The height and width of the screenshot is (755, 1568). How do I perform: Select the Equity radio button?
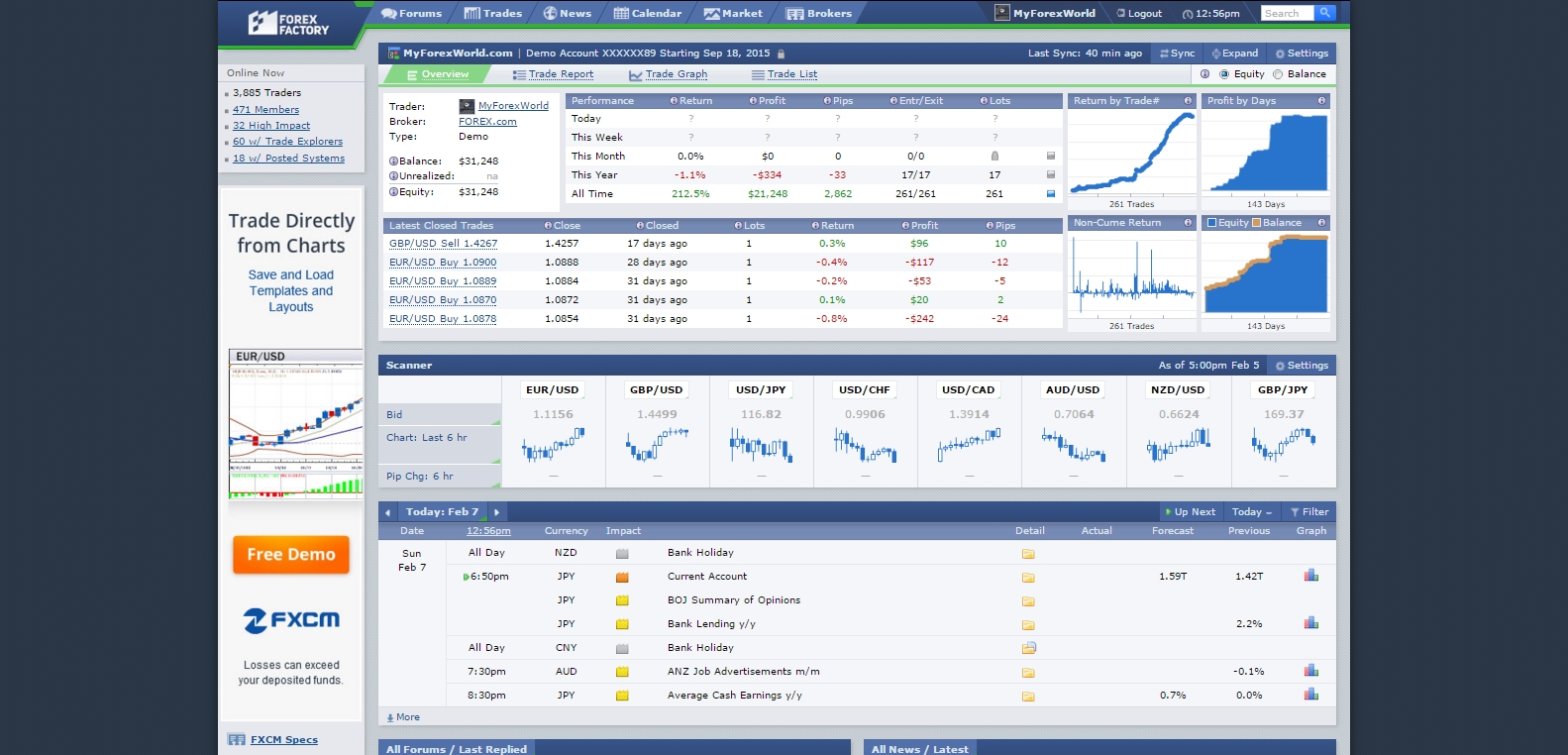(x=1224, y=74)
